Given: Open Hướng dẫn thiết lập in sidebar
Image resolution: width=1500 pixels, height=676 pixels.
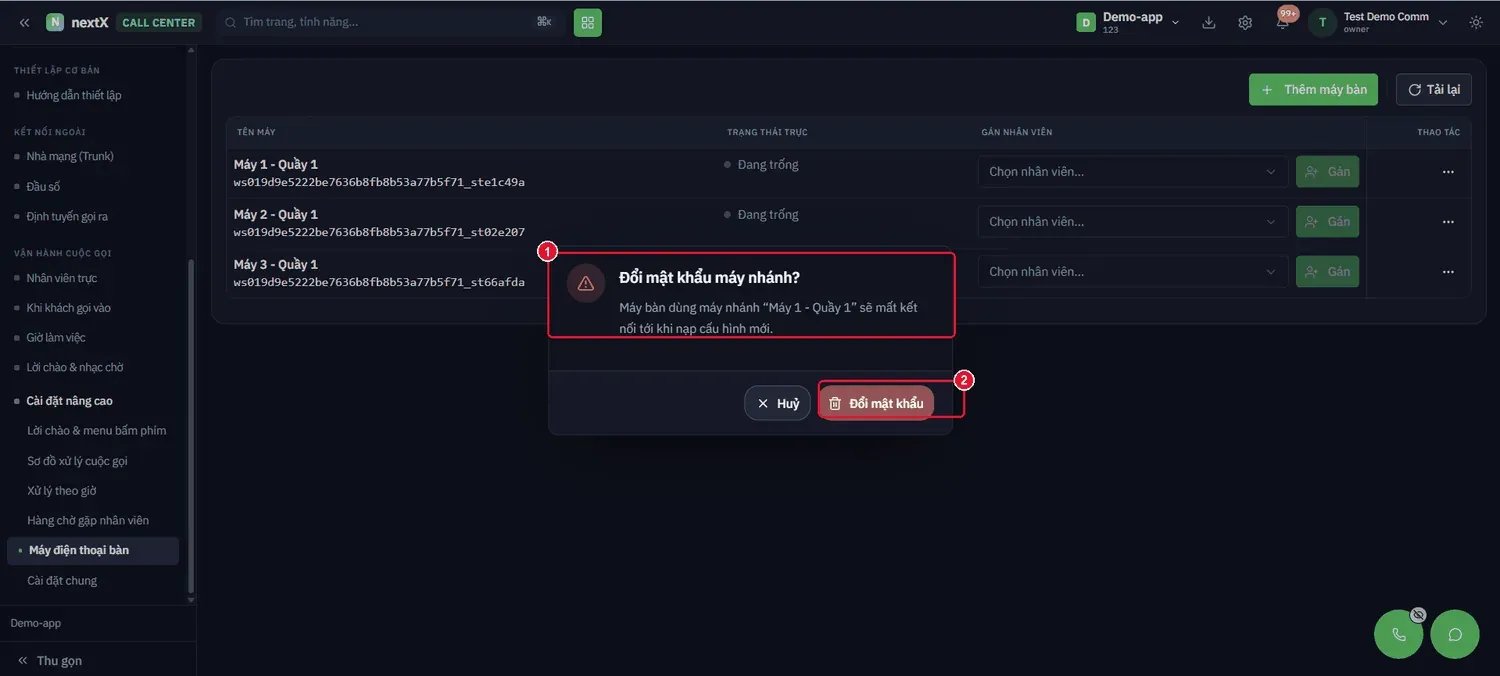Looking at the screenshot, I should click(x=74, y=95).
